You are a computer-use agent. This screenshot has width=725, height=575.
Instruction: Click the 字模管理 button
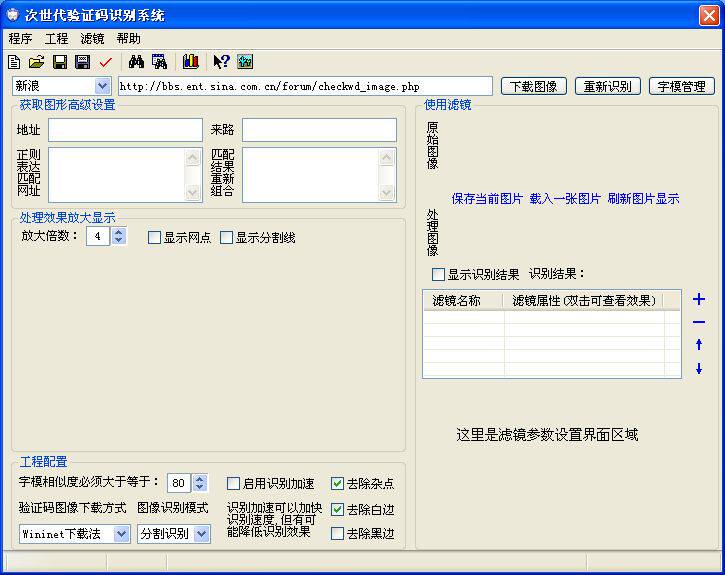(682, 86)
